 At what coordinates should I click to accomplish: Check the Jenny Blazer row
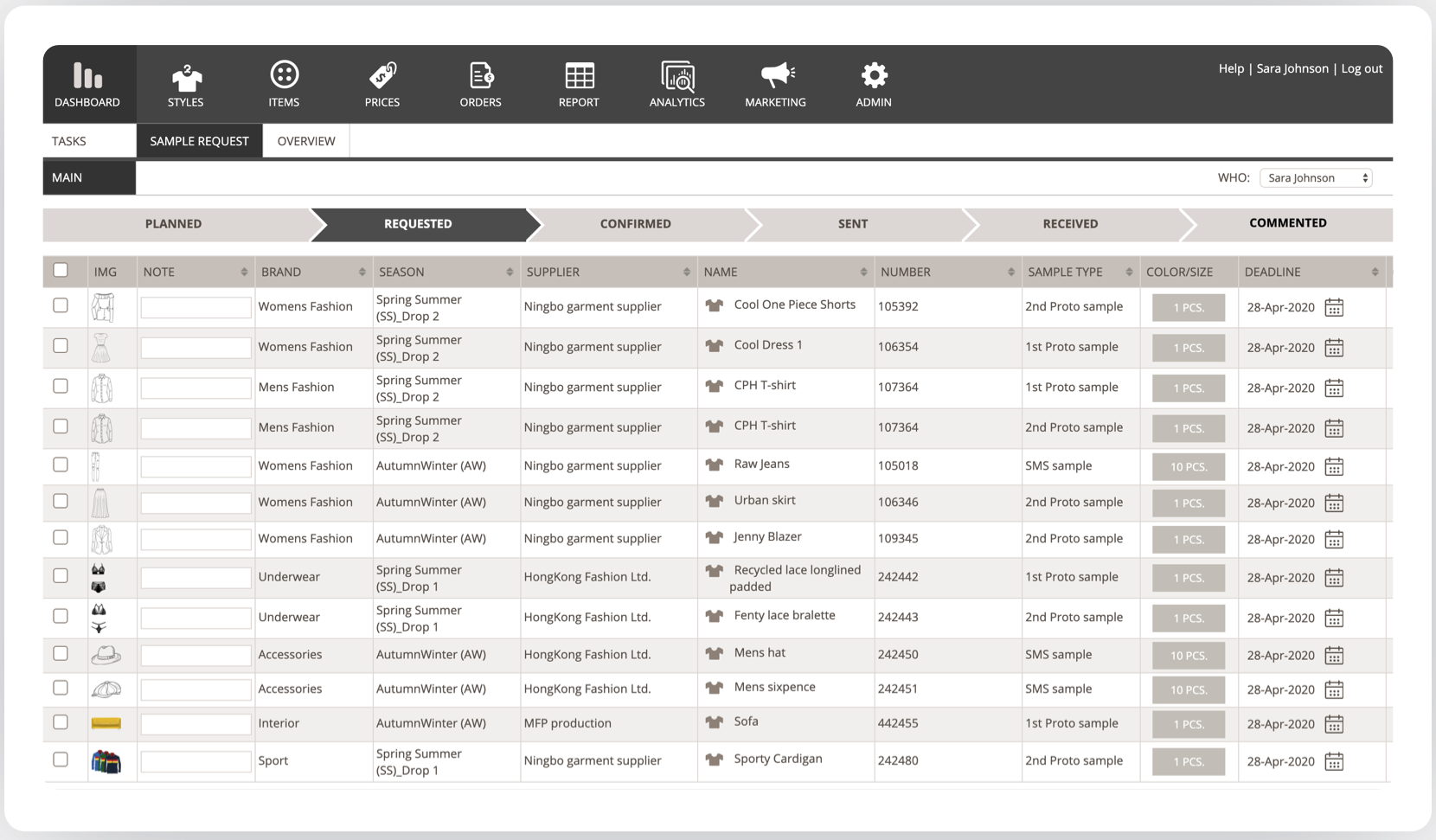(61, 537)
